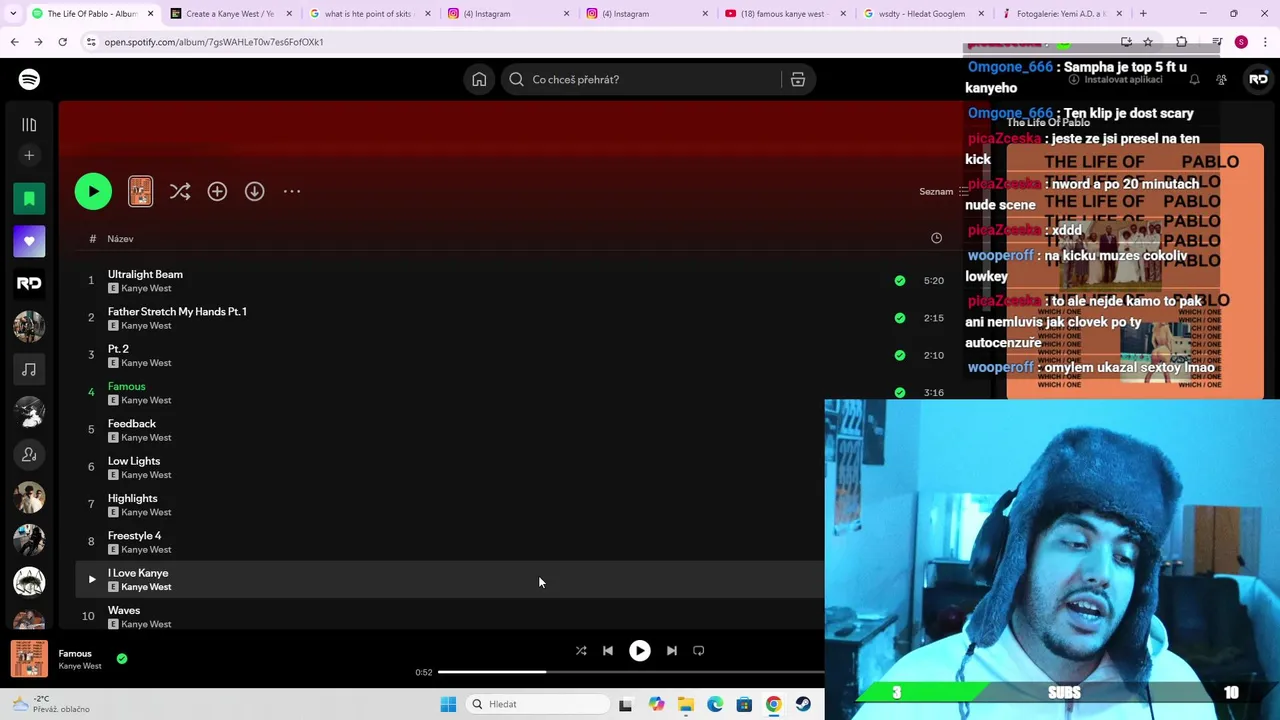The image size is (1280, 720).
Task: Open the Liked Songs heart playlist
Action: [29, 241]
